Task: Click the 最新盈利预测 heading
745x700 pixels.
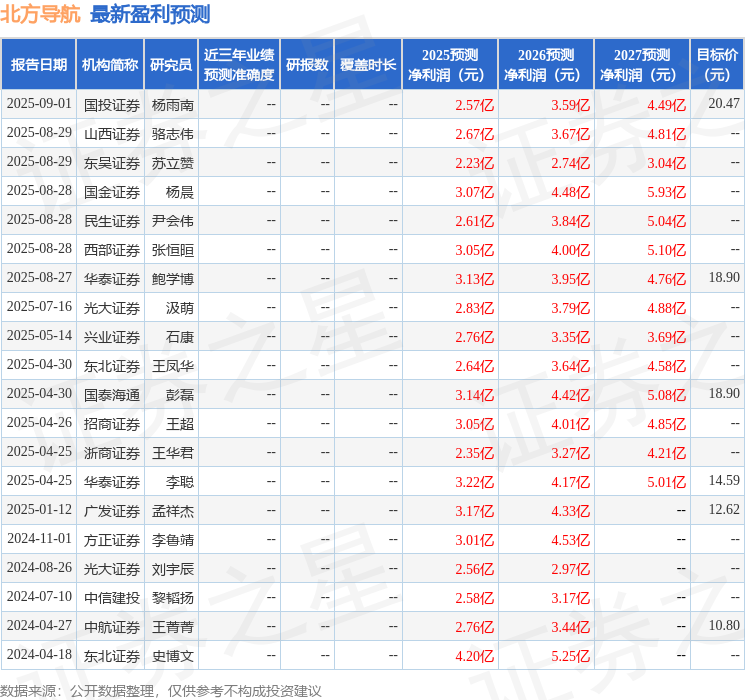Action: tap(150, 14)
